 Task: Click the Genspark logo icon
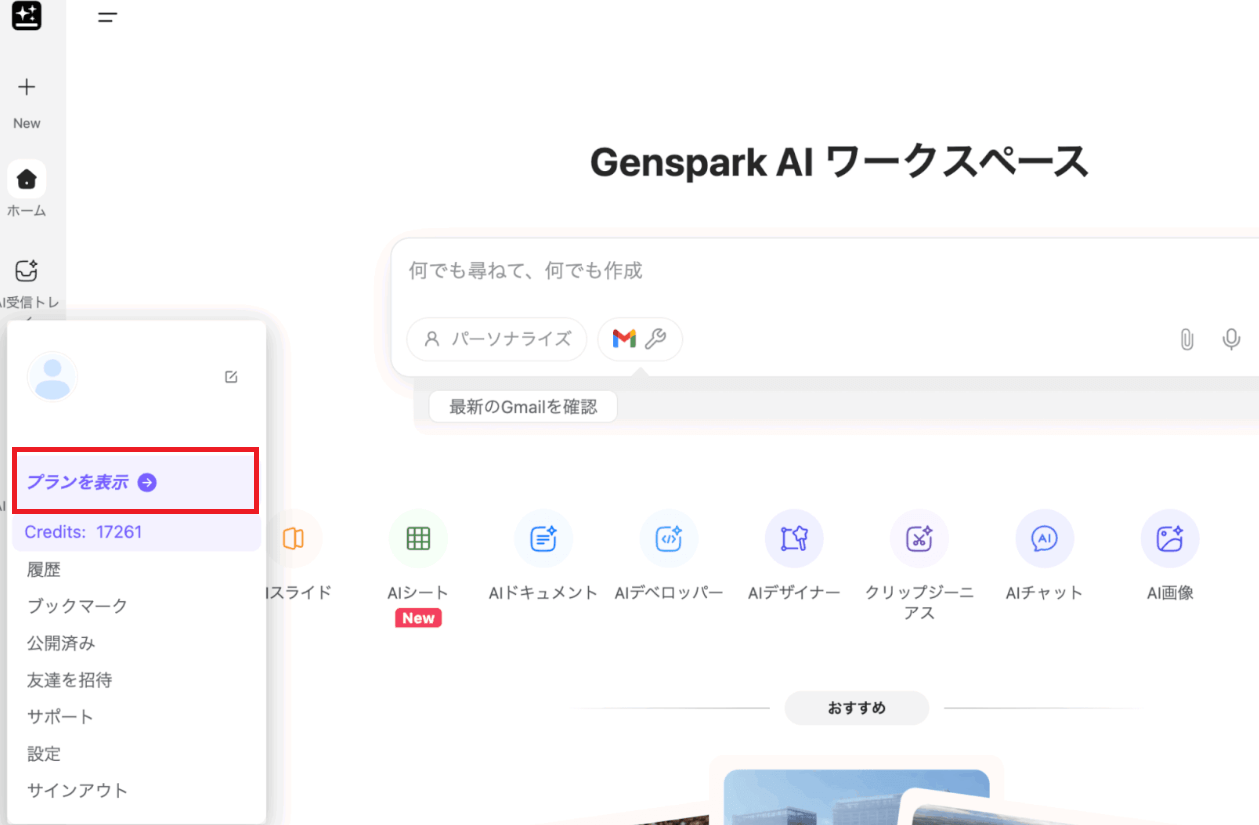pos(26,15)
